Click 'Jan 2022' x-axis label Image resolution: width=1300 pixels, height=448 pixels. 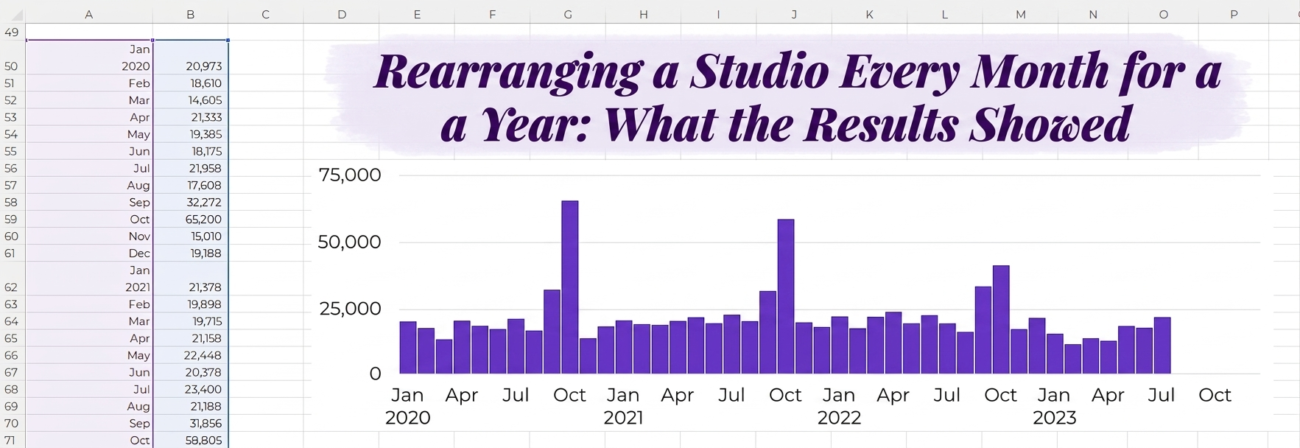coord(838,406)
